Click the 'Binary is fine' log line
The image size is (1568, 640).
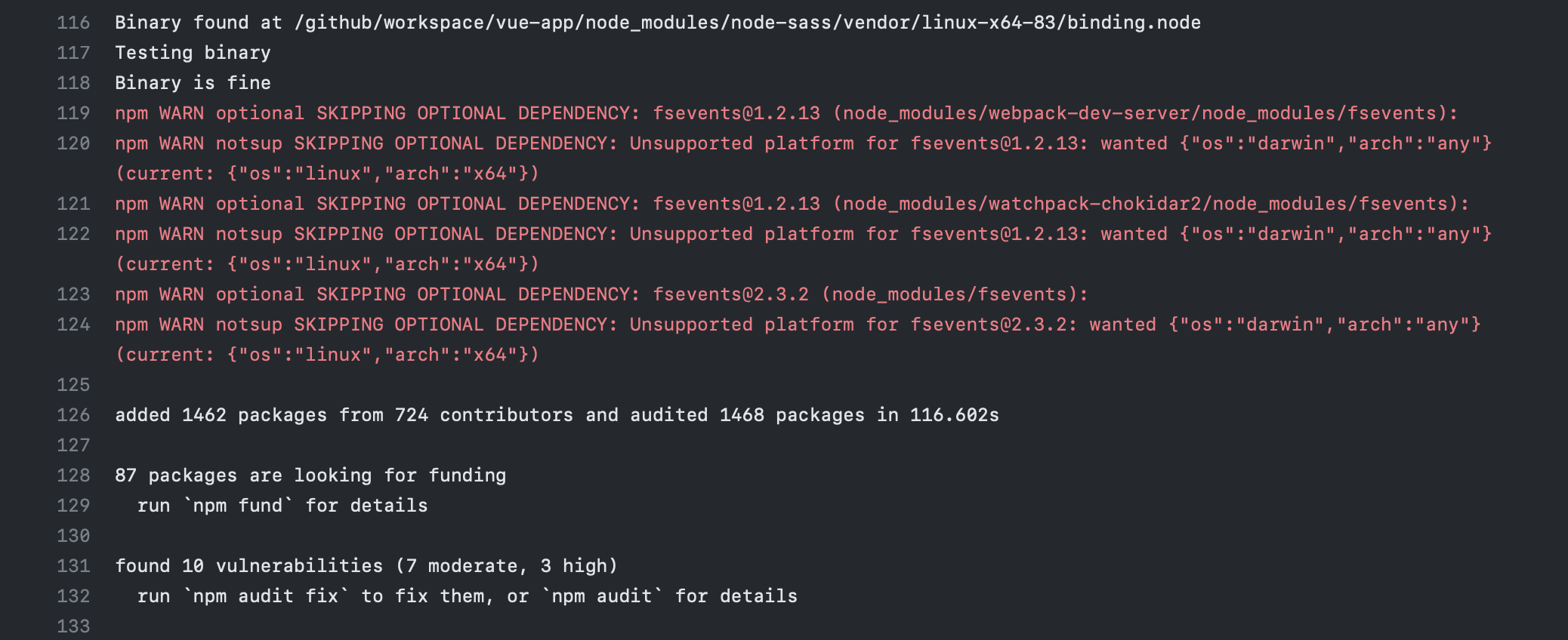tap(193, 83)
